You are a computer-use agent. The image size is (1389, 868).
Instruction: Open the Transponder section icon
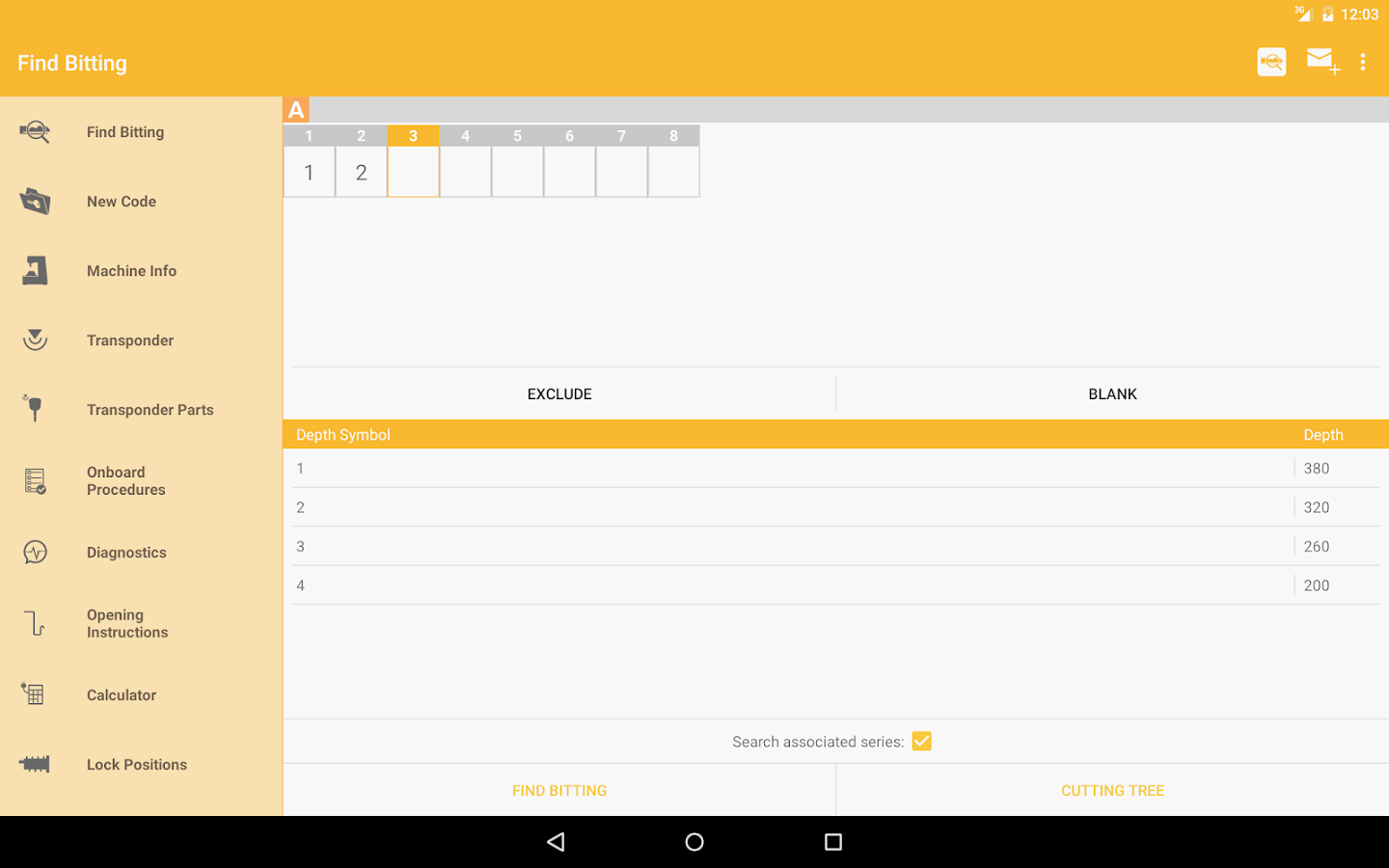[x=35, y=339]
